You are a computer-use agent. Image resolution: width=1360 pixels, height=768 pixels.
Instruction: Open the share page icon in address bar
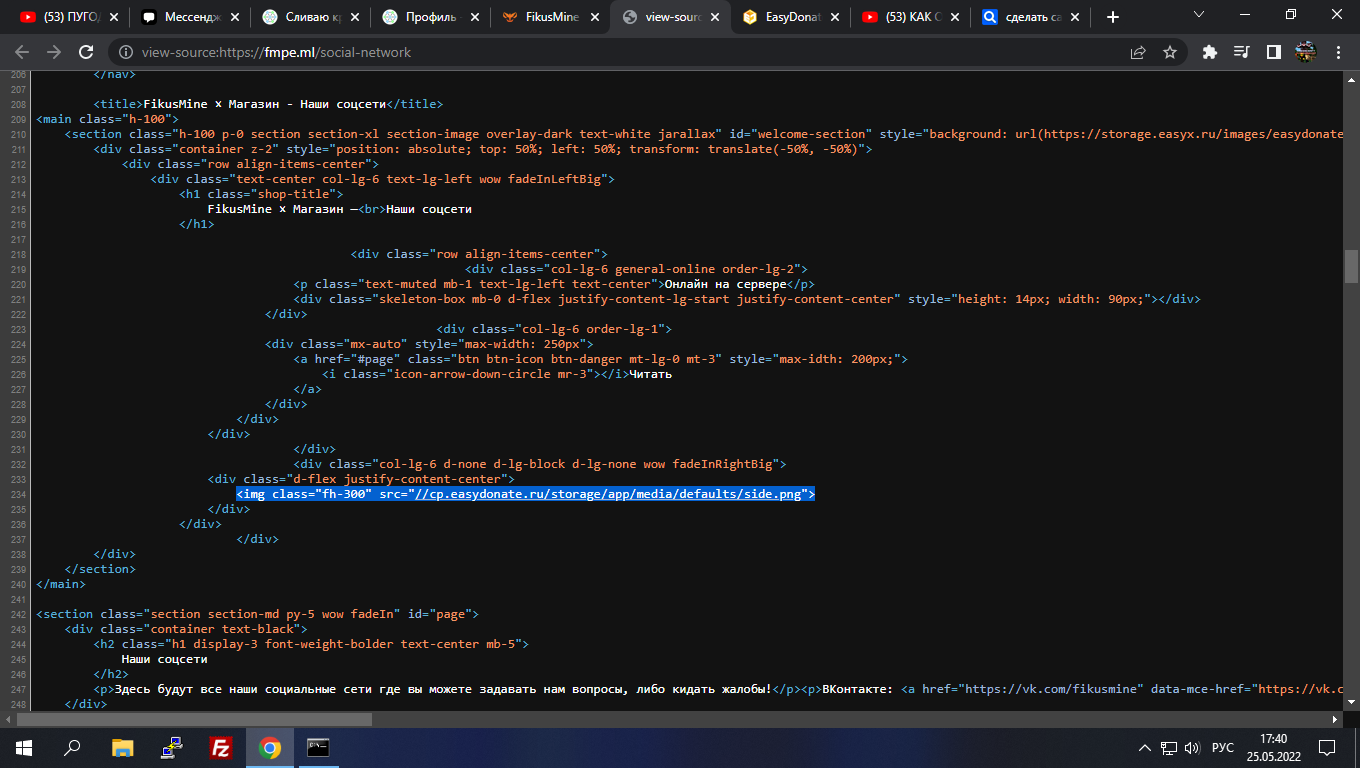tap(1138, 52)
